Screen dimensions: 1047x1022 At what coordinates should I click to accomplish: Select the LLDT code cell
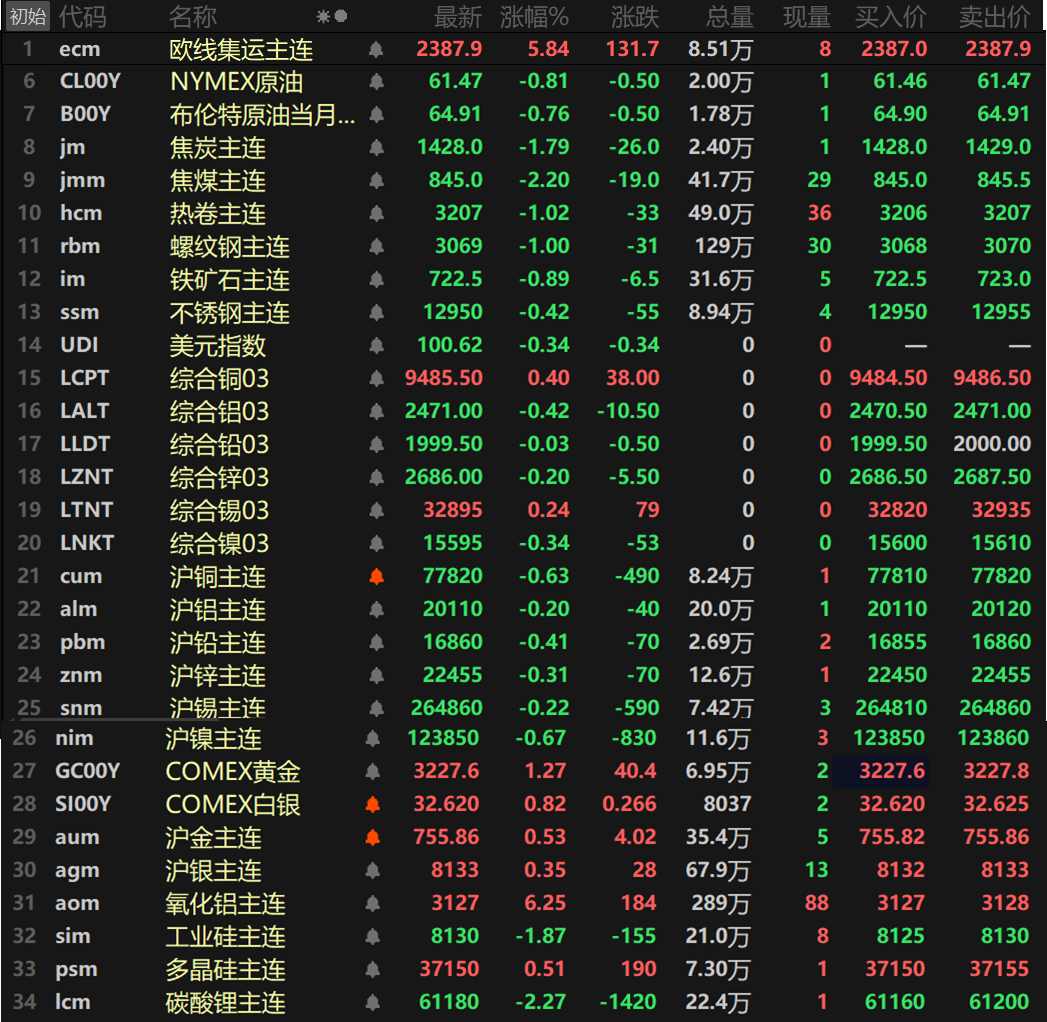coord(85,444)
